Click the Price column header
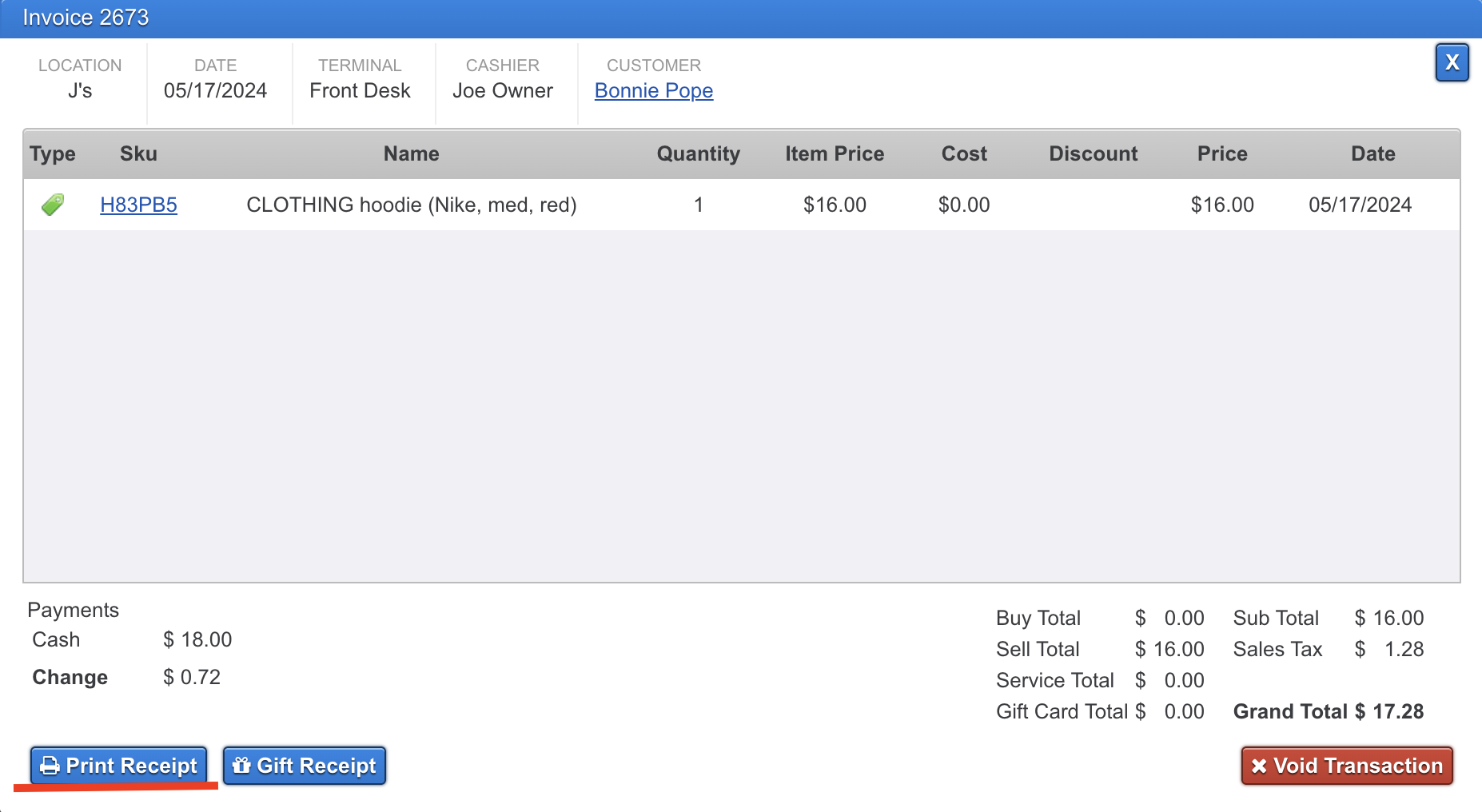The height and width of the screenshot is (812, 1482). point(1222,153)
